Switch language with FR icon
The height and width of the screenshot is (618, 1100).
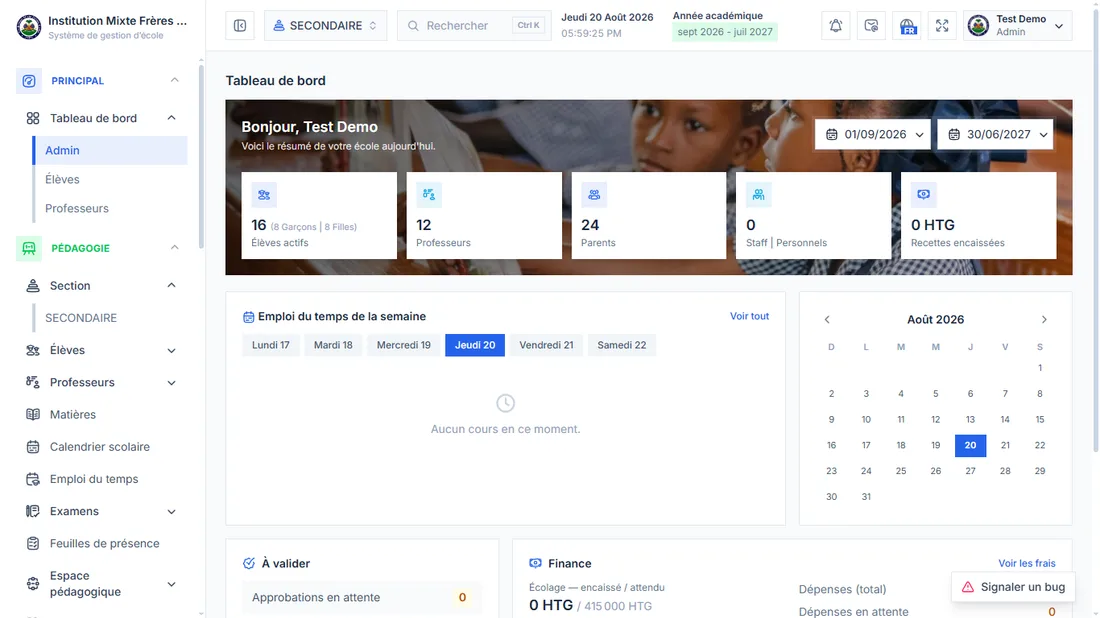click(x=907, y=26)
